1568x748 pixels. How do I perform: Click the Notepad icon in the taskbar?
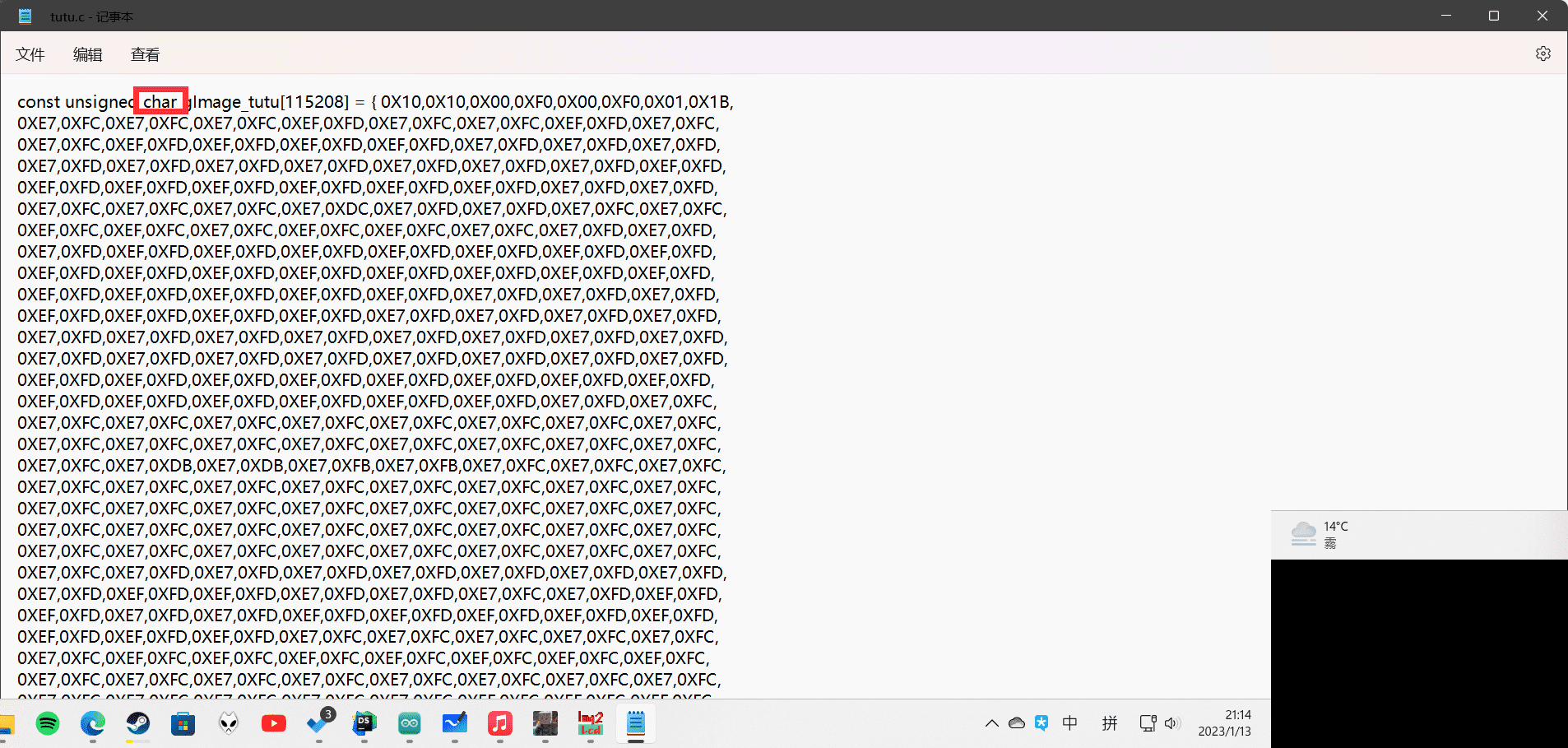point(635,723)
